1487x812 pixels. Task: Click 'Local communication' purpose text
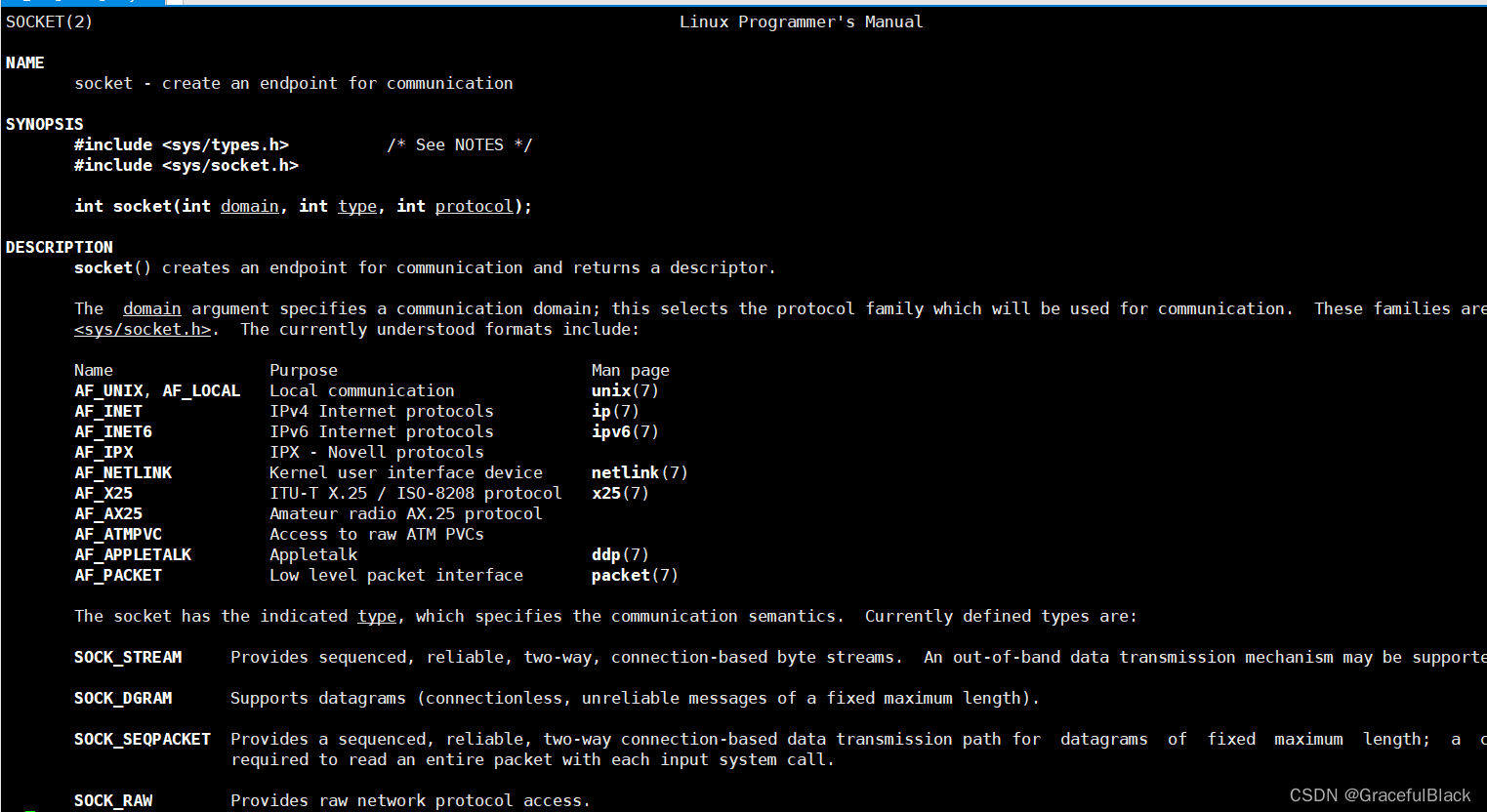[x=362, y=390]
